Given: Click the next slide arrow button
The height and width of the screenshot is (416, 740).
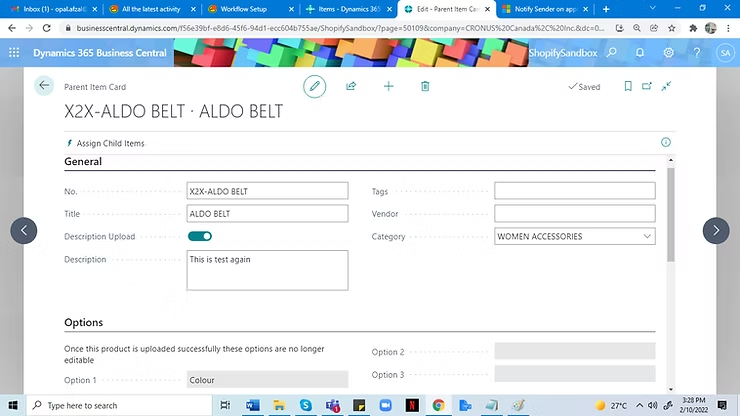Looking at the screenshot, I should (x=716, y=230).
